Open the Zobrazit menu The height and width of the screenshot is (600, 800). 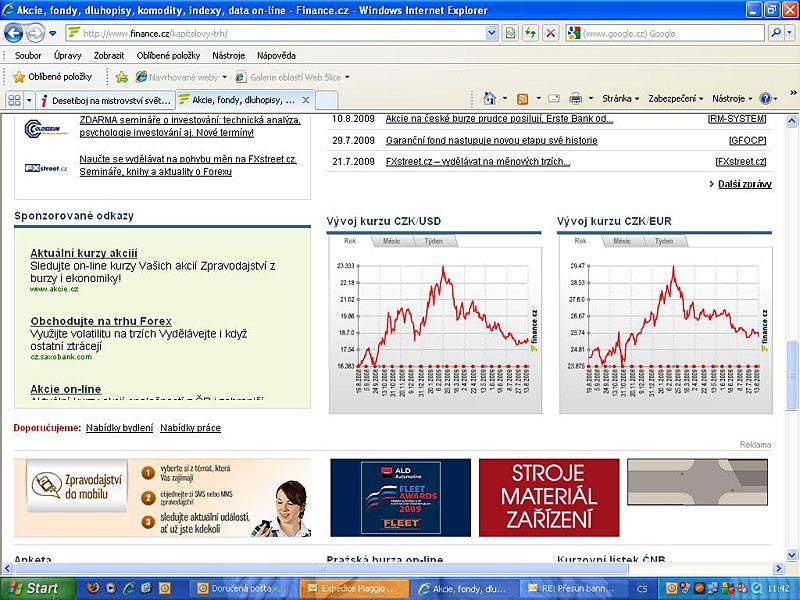(x=109, y=56)
